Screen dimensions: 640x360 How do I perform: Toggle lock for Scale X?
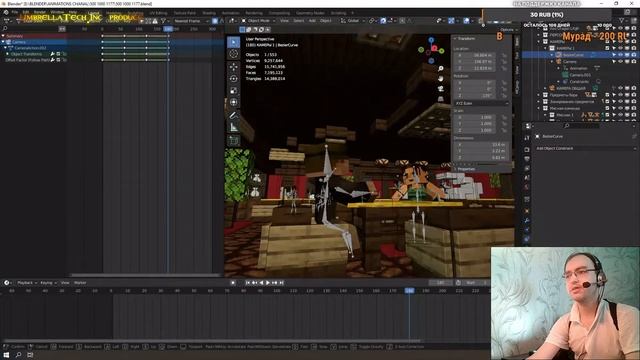[504, 117]
